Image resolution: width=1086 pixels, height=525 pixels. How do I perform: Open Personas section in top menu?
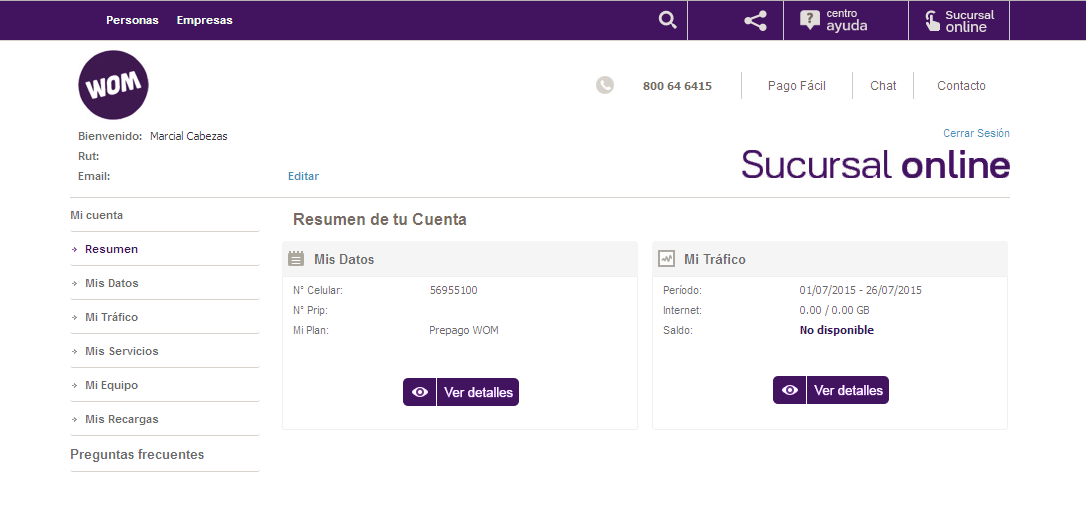(132, 20)
